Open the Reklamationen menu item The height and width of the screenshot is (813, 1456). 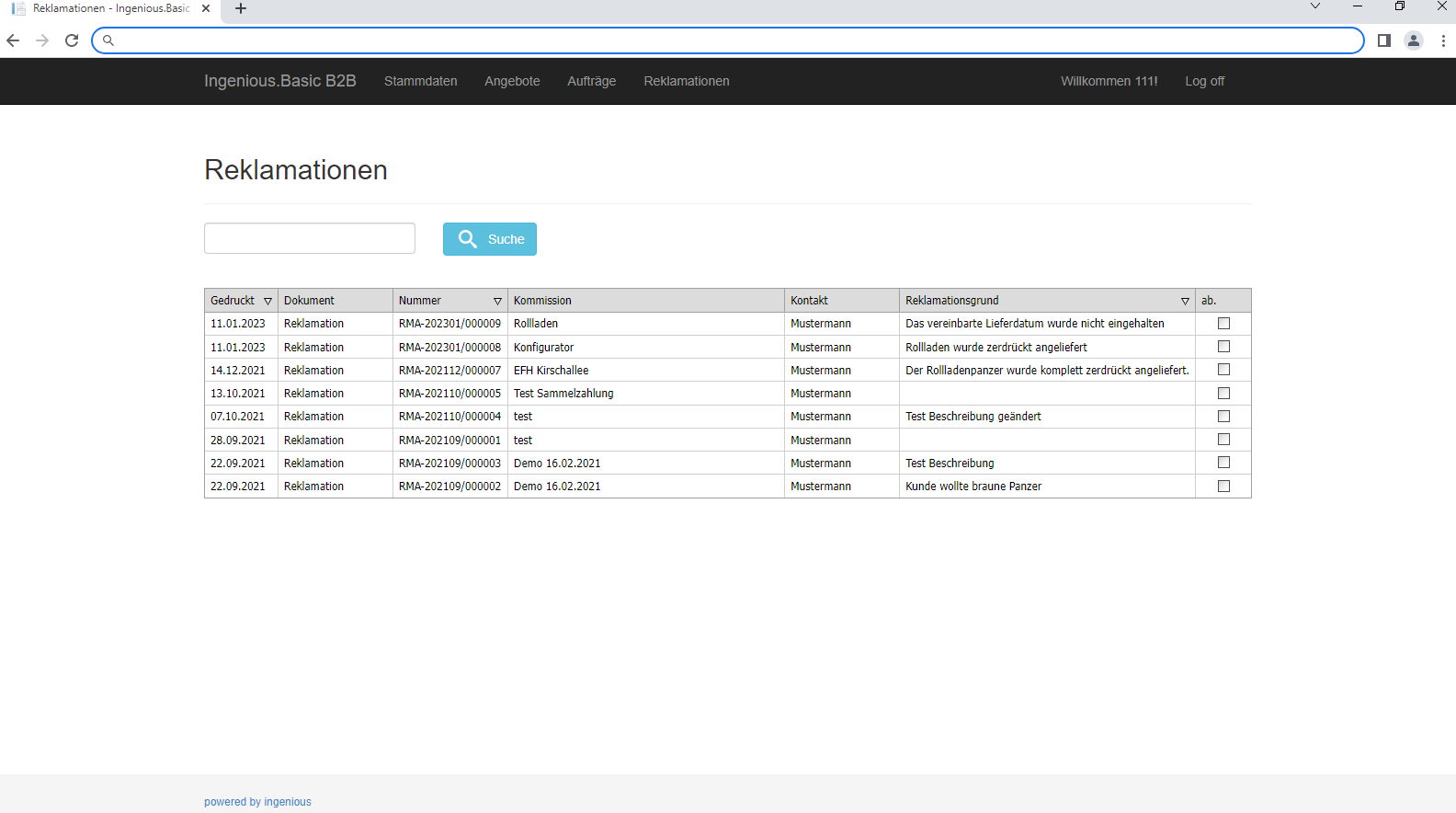(687, 81)
